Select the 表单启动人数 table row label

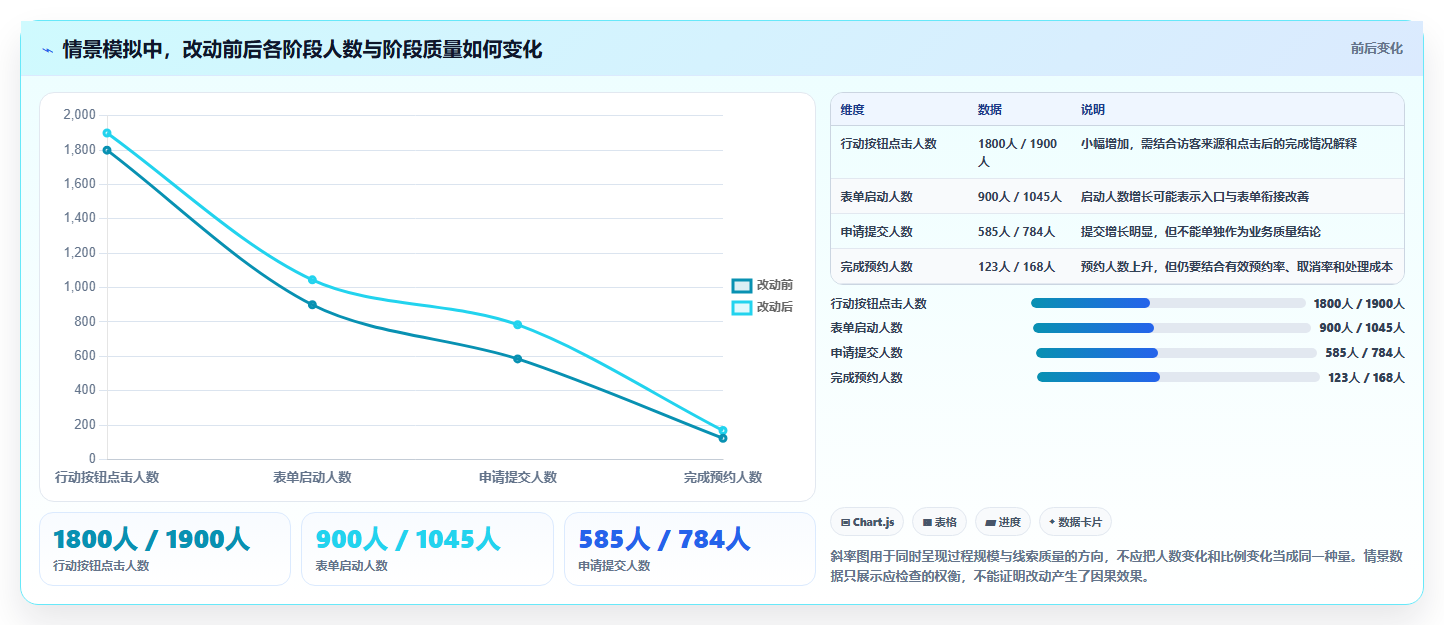click(x=877, y=197)
